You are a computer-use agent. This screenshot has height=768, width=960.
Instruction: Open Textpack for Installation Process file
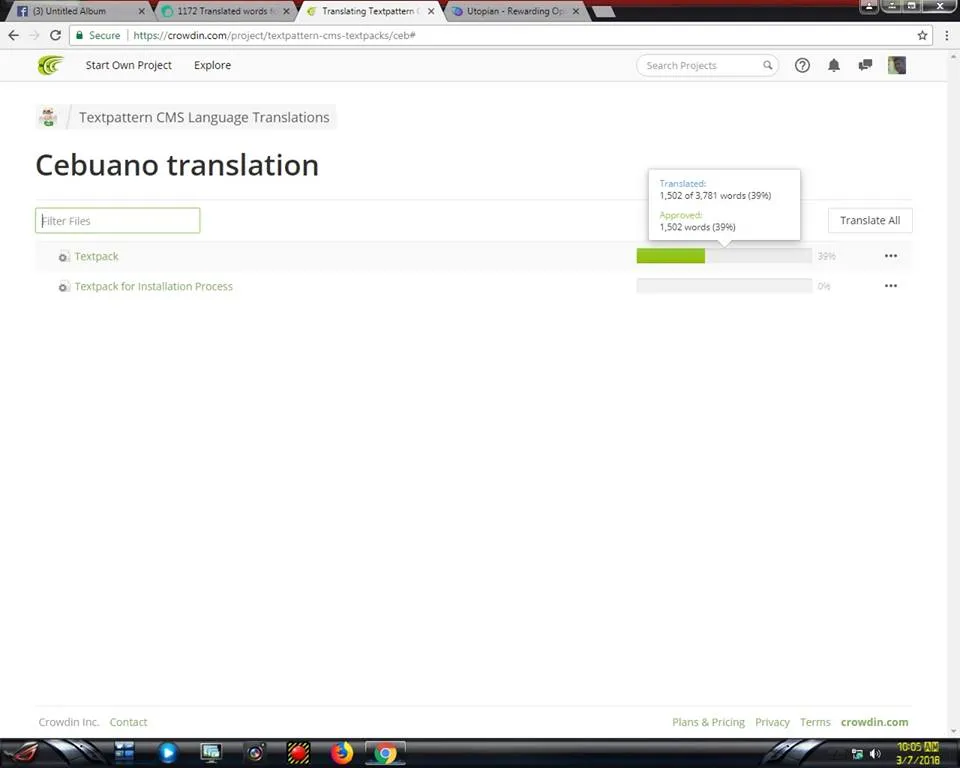click(154, 287)
